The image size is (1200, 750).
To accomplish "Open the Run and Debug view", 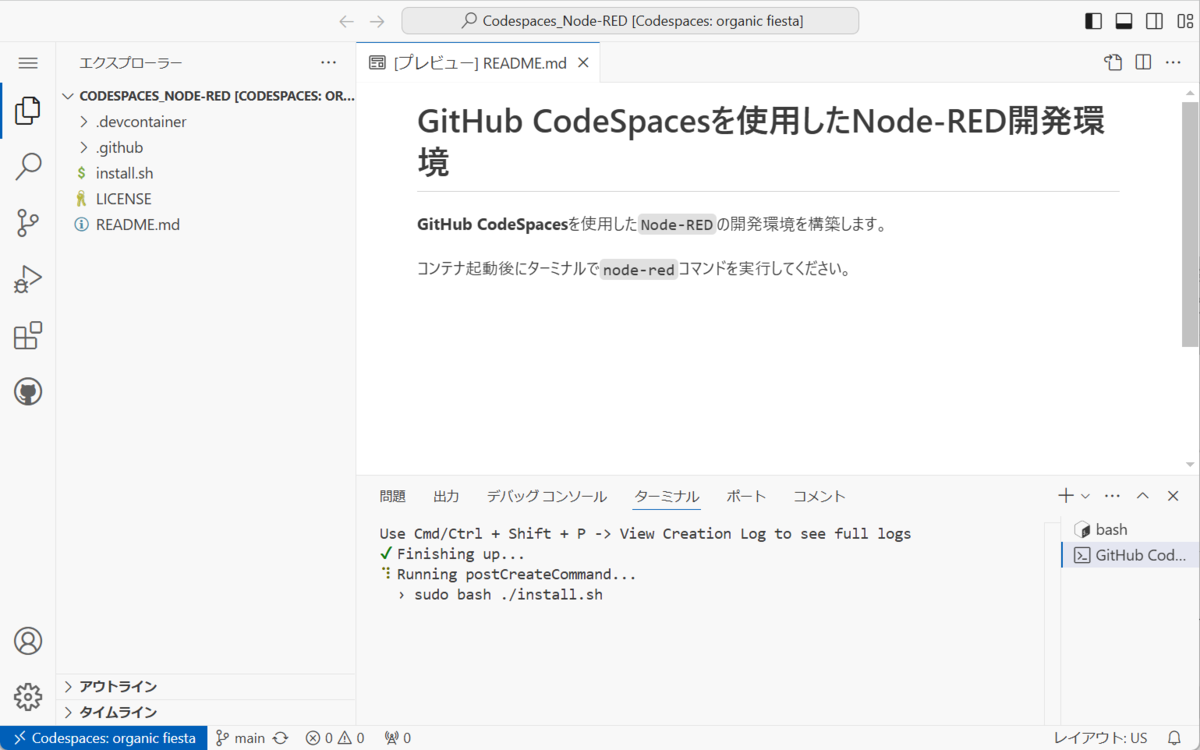I will pyautogui.click(x=28, y=279).
